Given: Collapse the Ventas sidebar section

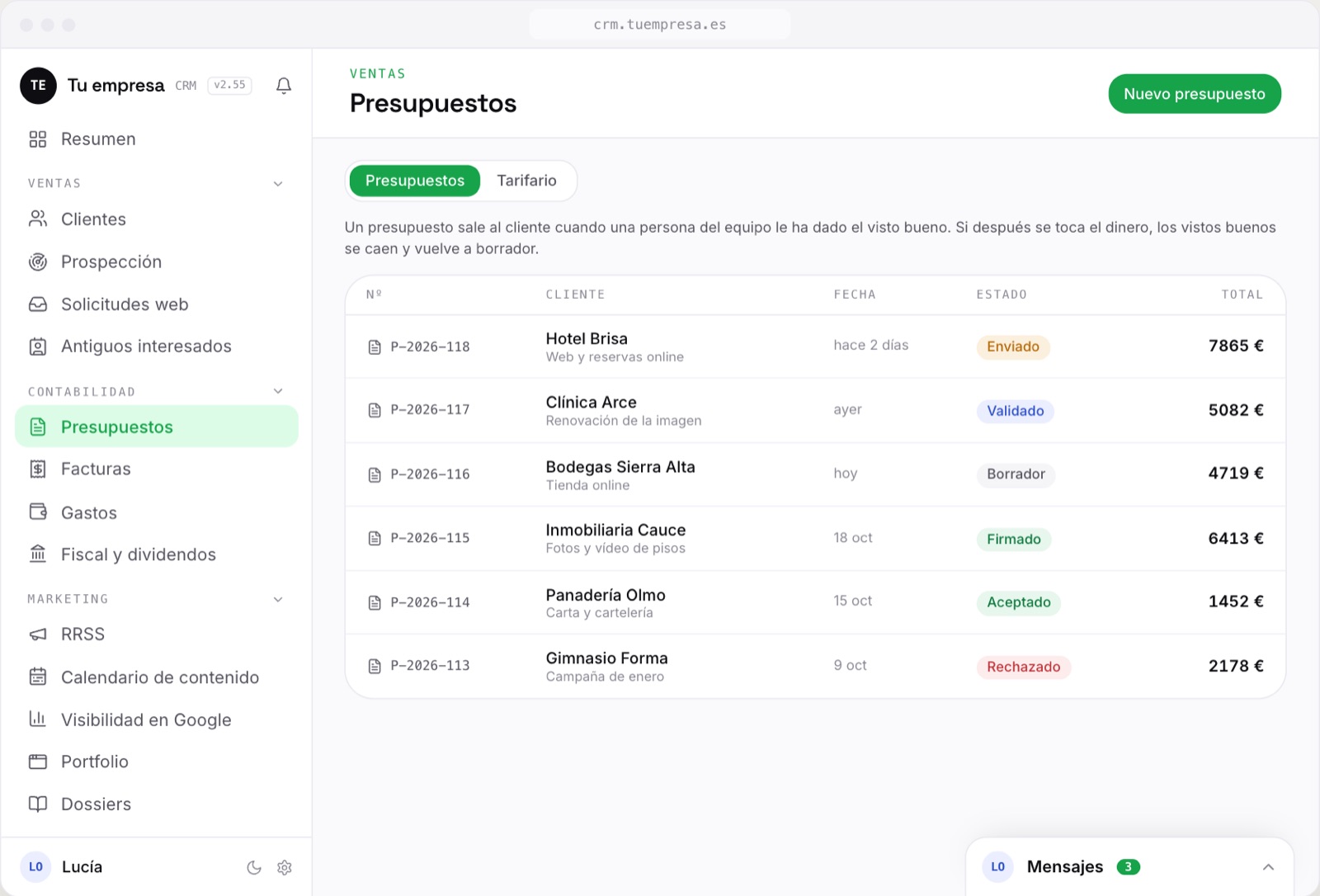Looking at the screenshot, I should pos(278,184).
